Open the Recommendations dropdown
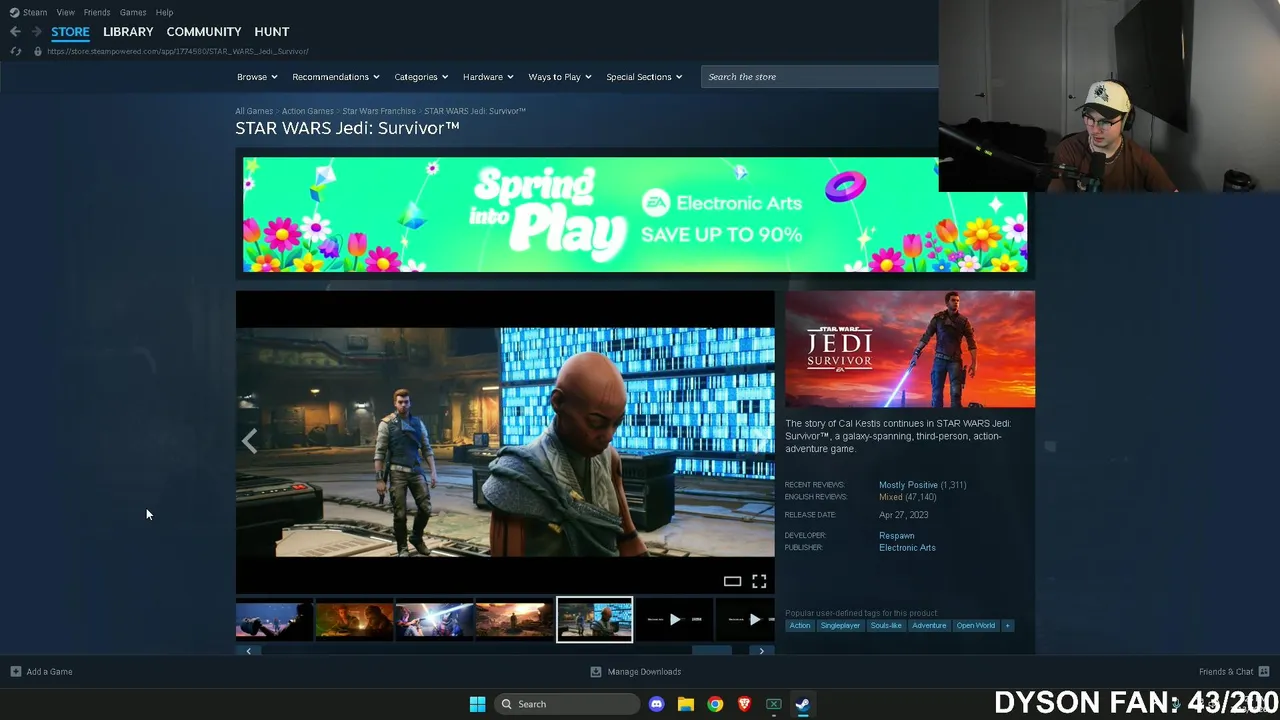 335,77
